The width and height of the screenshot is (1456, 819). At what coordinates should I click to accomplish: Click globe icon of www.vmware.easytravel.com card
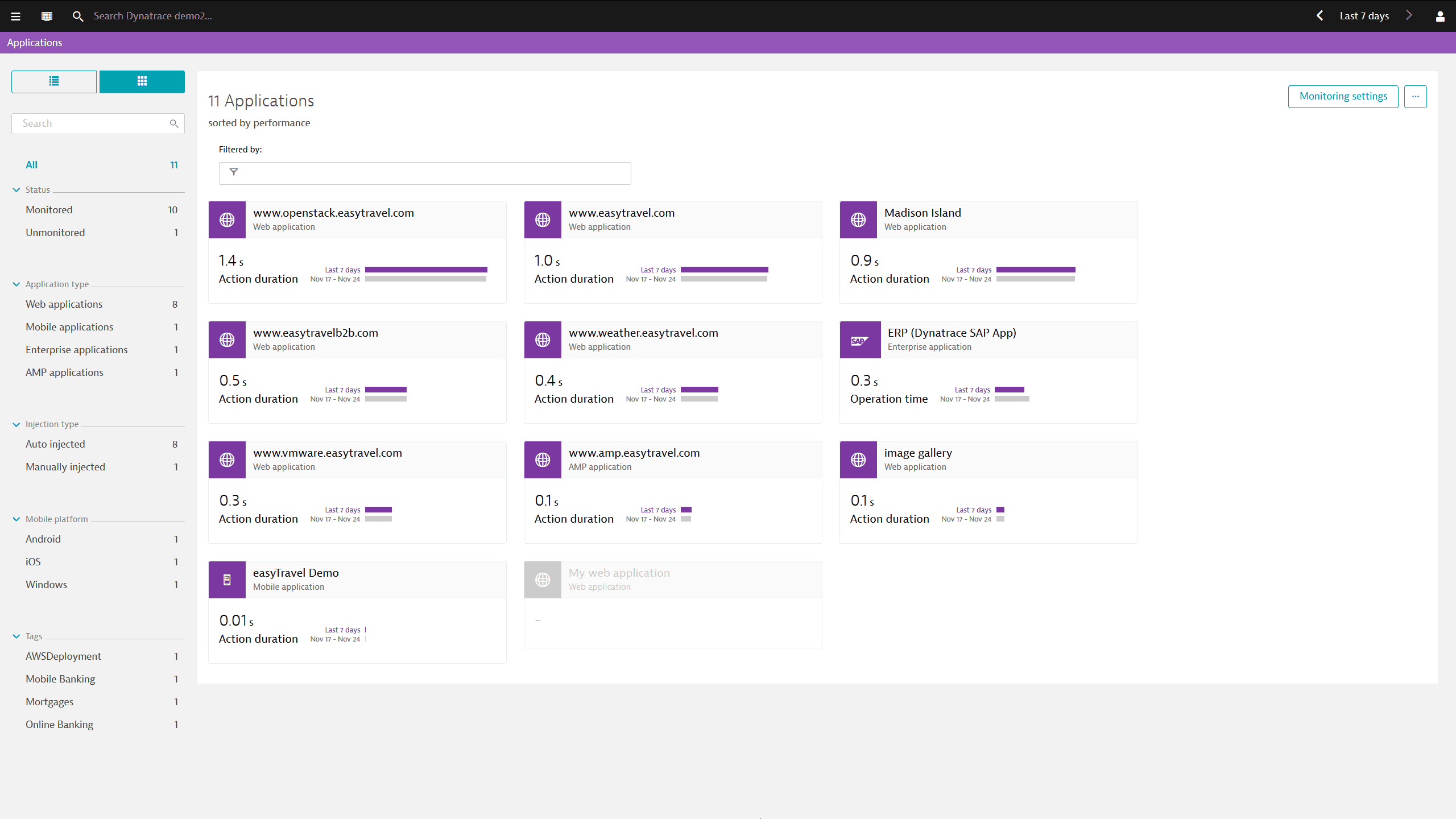point(227,460)
